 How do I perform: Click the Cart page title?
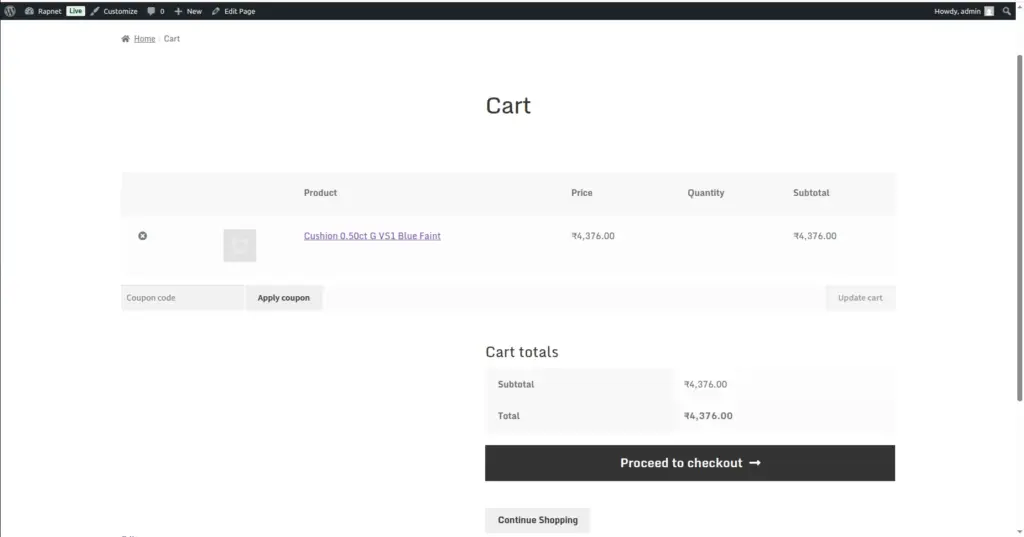[508, 106]
